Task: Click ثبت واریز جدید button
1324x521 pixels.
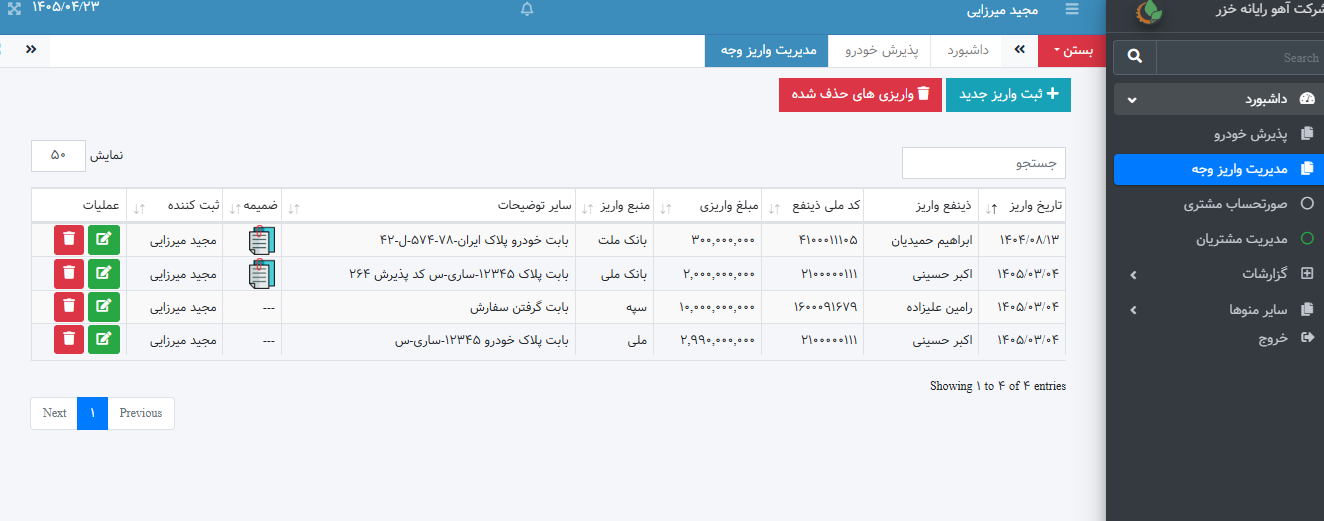Action: pos(1008,94)
